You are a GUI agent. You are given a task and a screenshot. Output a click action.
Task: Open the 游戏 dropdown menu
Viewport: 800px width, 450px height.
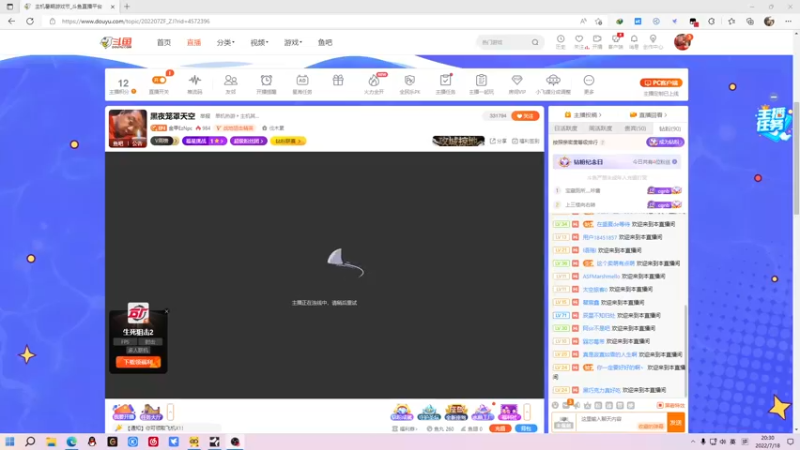(x=293, y=42)
